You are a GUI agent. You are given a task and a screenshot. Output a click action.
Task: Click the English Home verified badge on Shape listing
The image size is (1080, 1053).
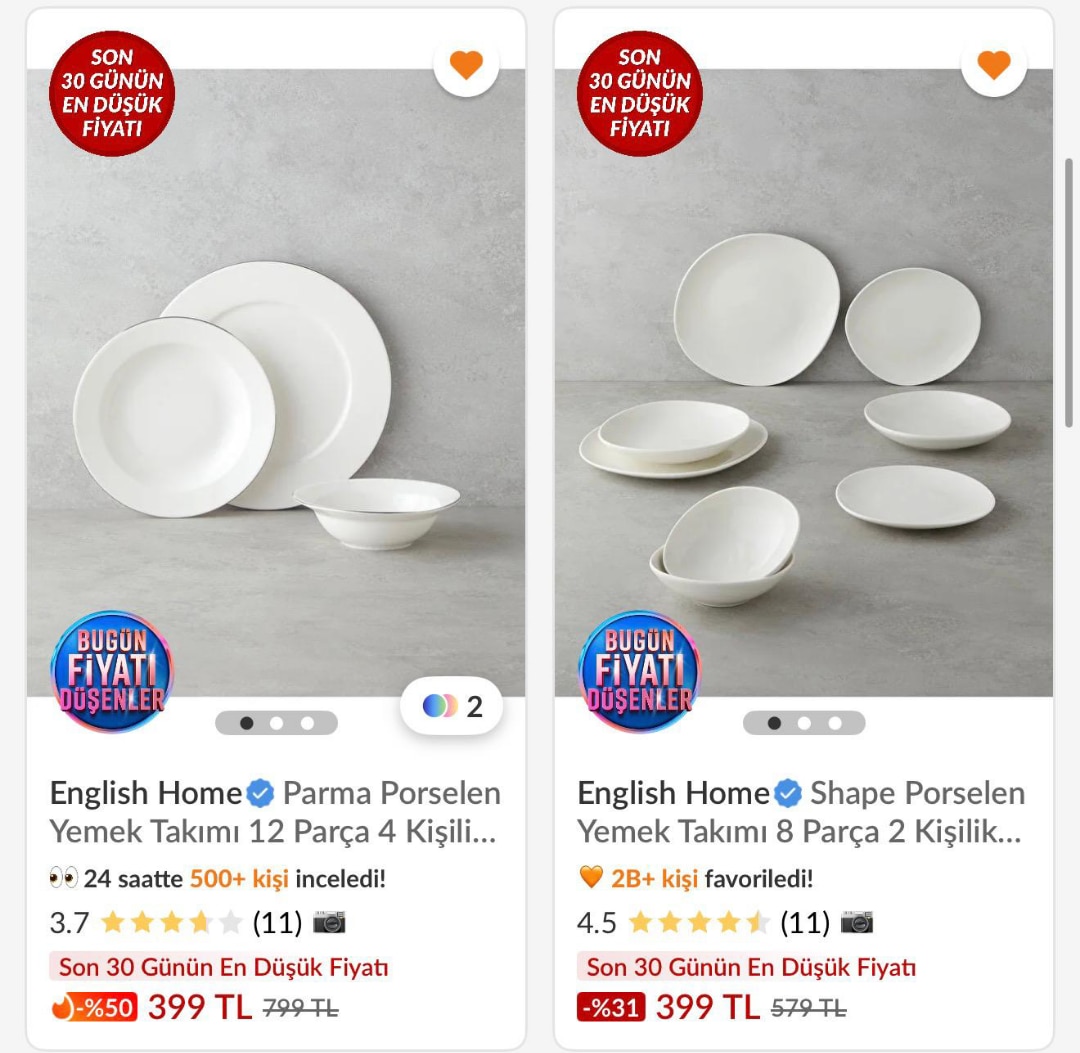[x=788, y=793]
